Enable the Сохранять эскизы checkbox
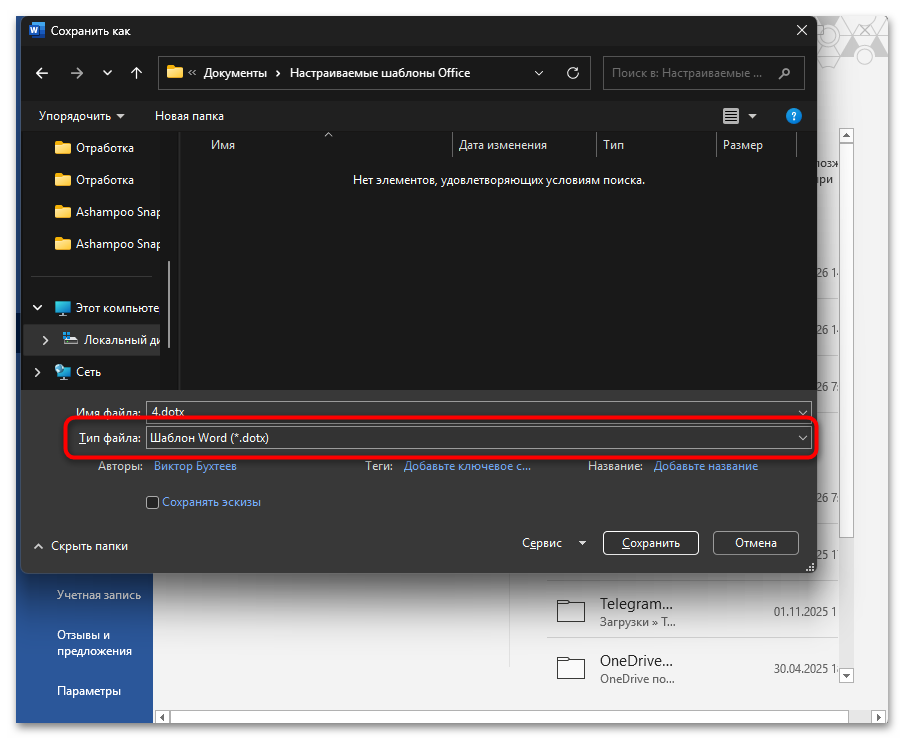 pyautogui.click(x=153, y=502)
